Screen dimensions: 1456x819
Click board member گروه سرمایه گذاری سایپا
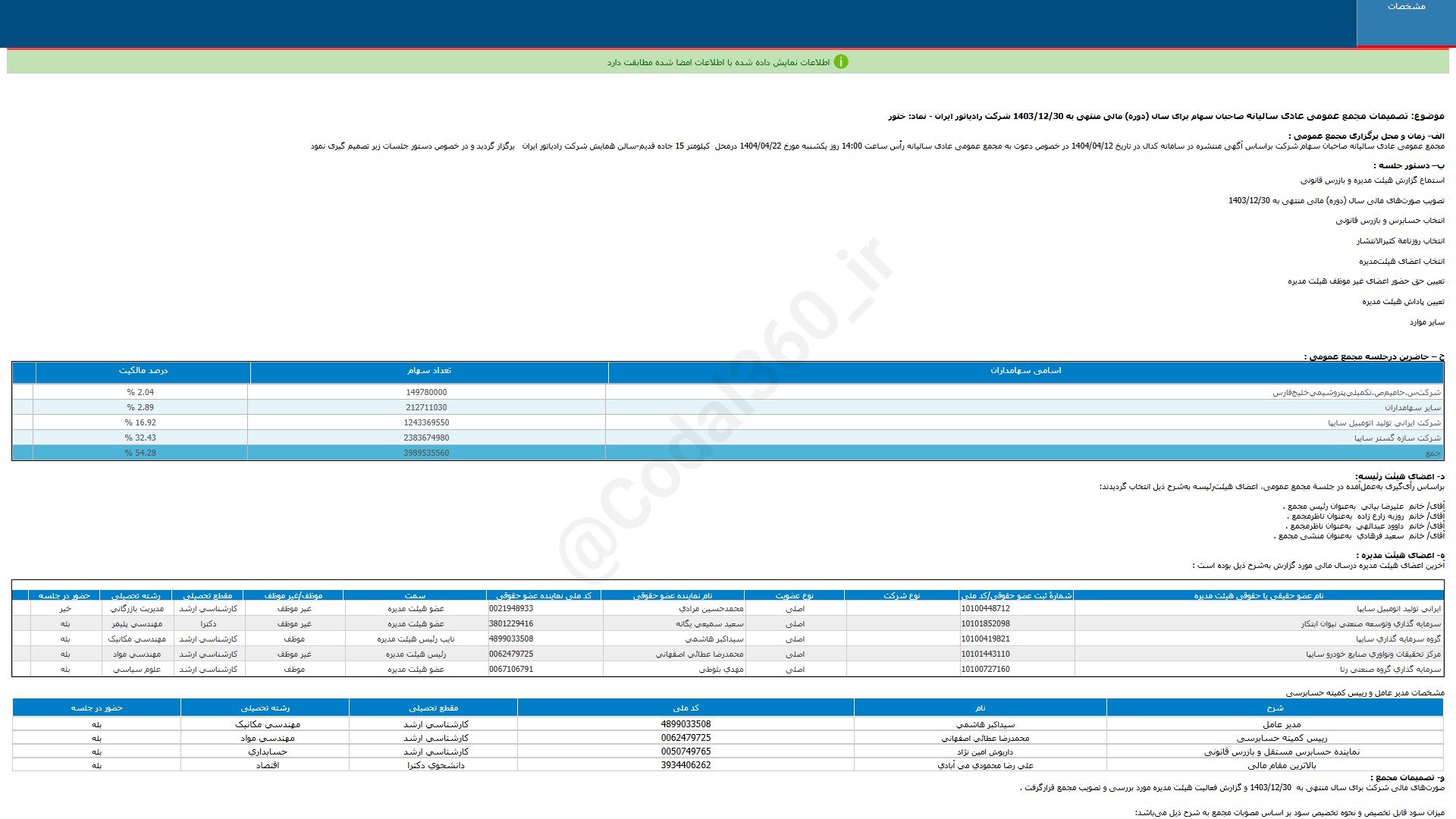click(x=1399, y=639)
